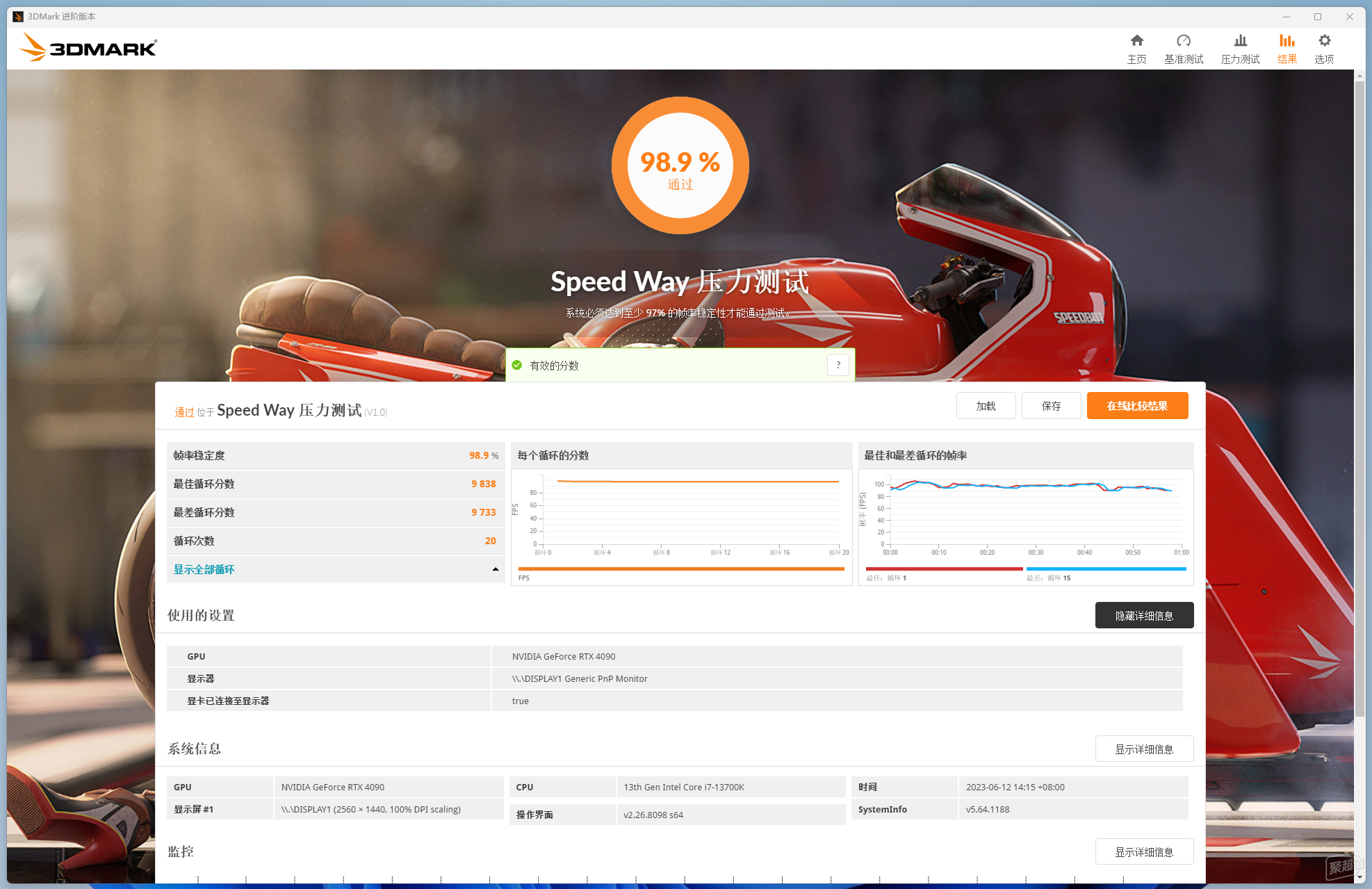Image resolution: width=1372 pixels, height=889 pixels.
Task: Click the 最差循环分数 9 733 row
Action: (336, 512)
